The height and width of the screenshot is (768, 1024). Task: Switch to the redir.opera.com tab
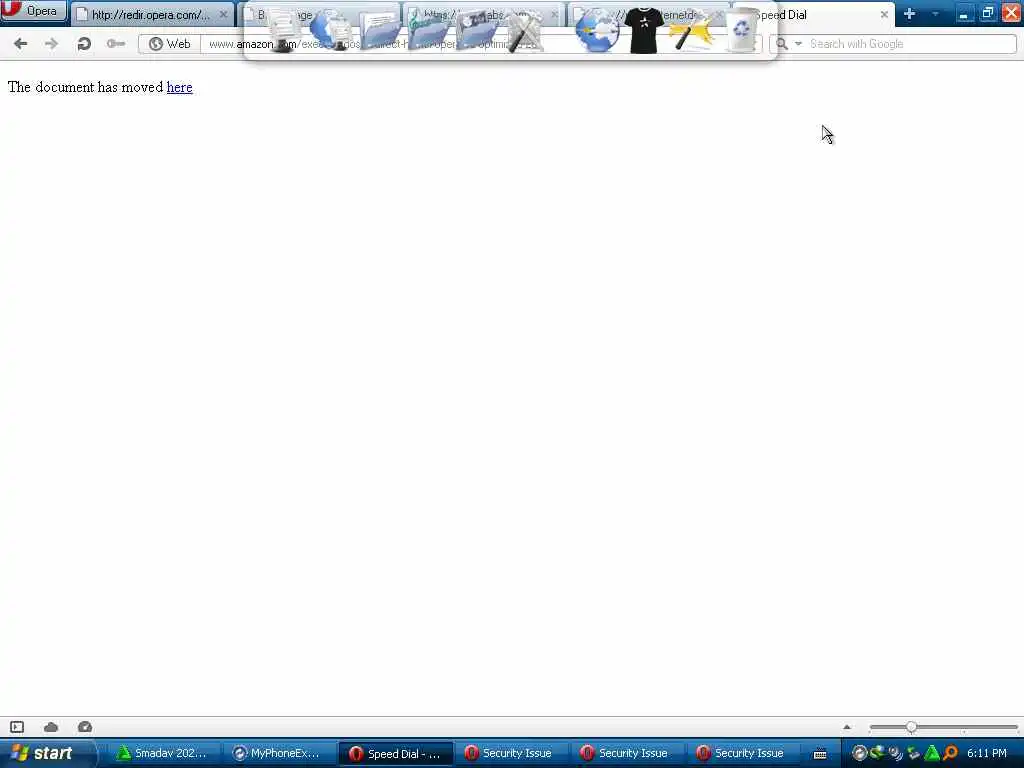152,14
